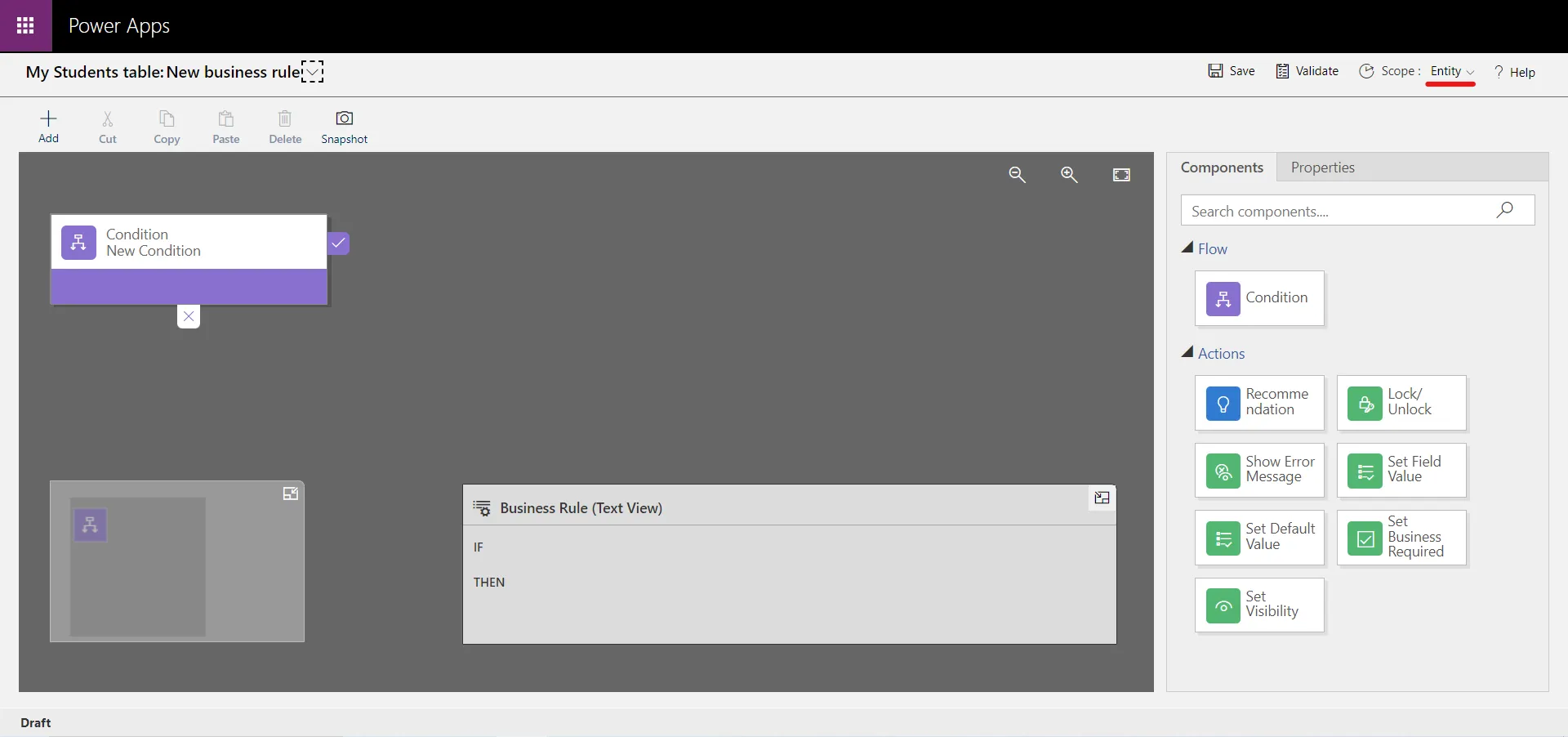Click the fit to screen canvas icon
Screen dimensions: 1568x737
pyautogui.click(x=1121, y=175)
